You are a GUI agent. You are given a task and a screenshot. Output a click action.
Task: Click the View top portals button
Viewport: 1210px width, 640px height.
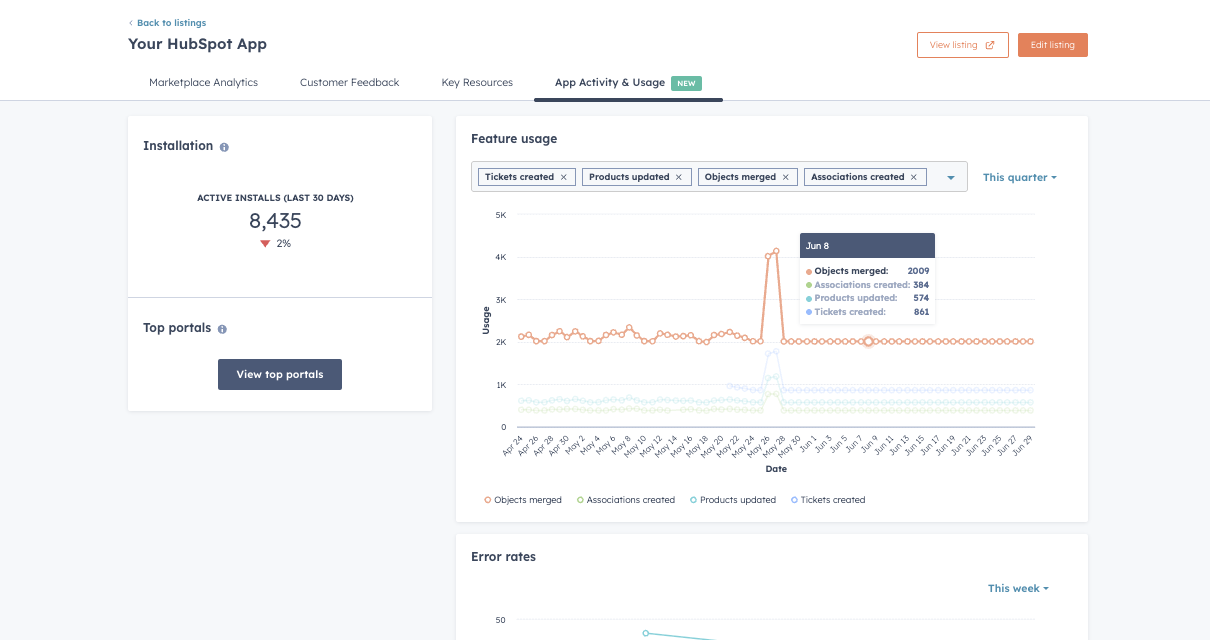[280, 375]
